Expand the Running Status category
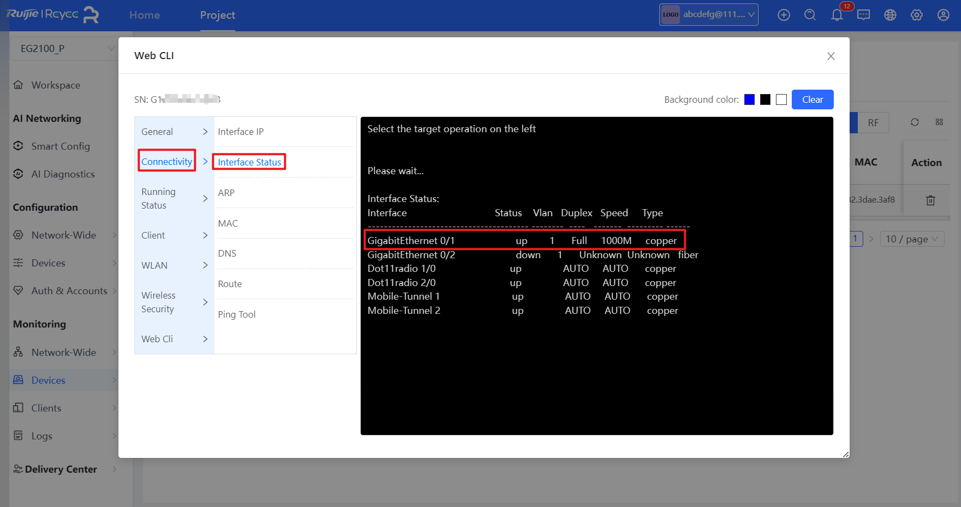Viewport: 961px width, 507px height. pyautogui.click(x=174, y=198)
